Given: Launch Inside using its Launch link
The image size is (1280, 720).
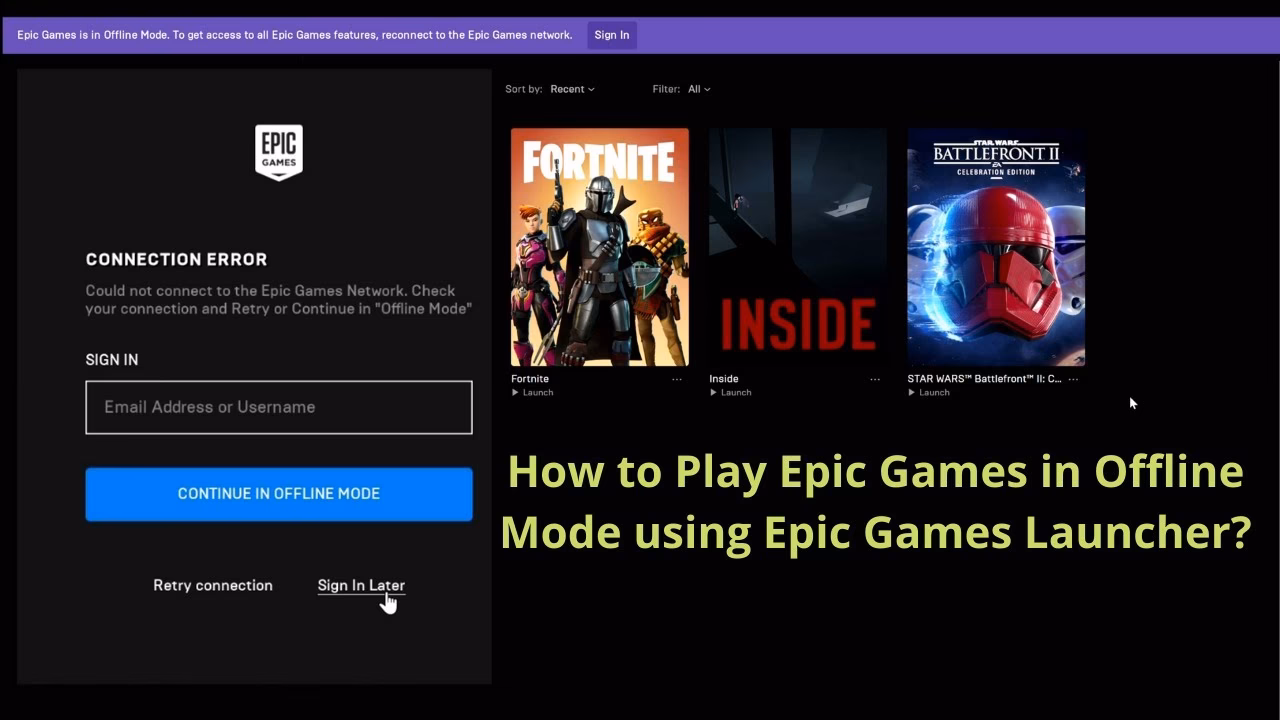Looking at the screenshot, I should click(x=731, y=393).
